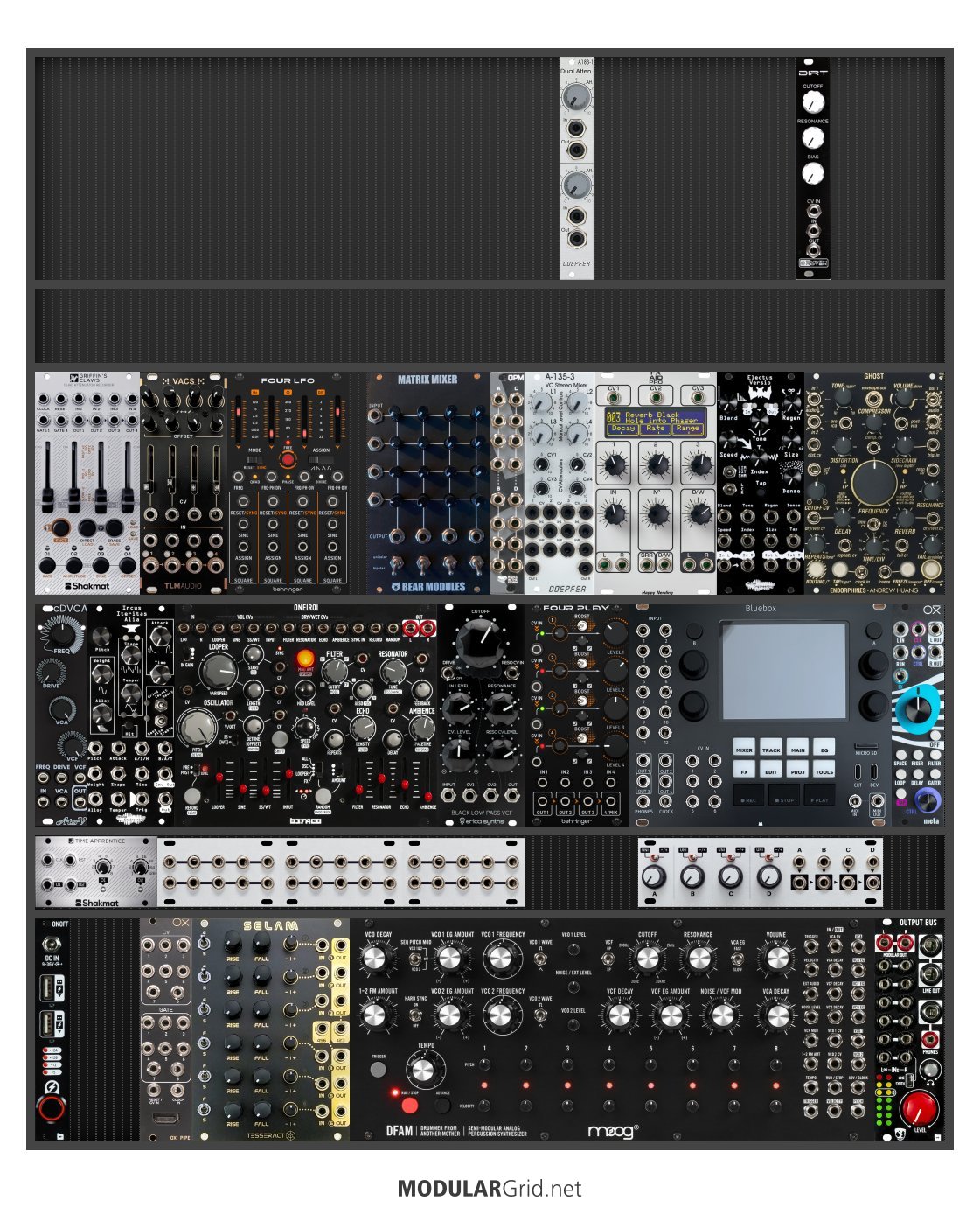Flip the DFAM VCO 2 WAVE switch
The width and height of the screenshot is (980, 1207).
(540, 1017)
